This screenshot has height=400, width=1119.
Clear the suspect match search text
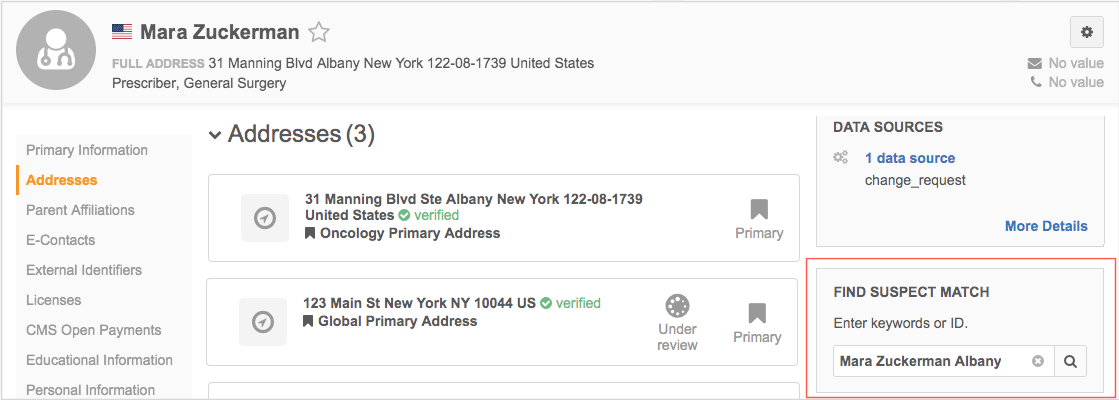(x=1038, y=361)
